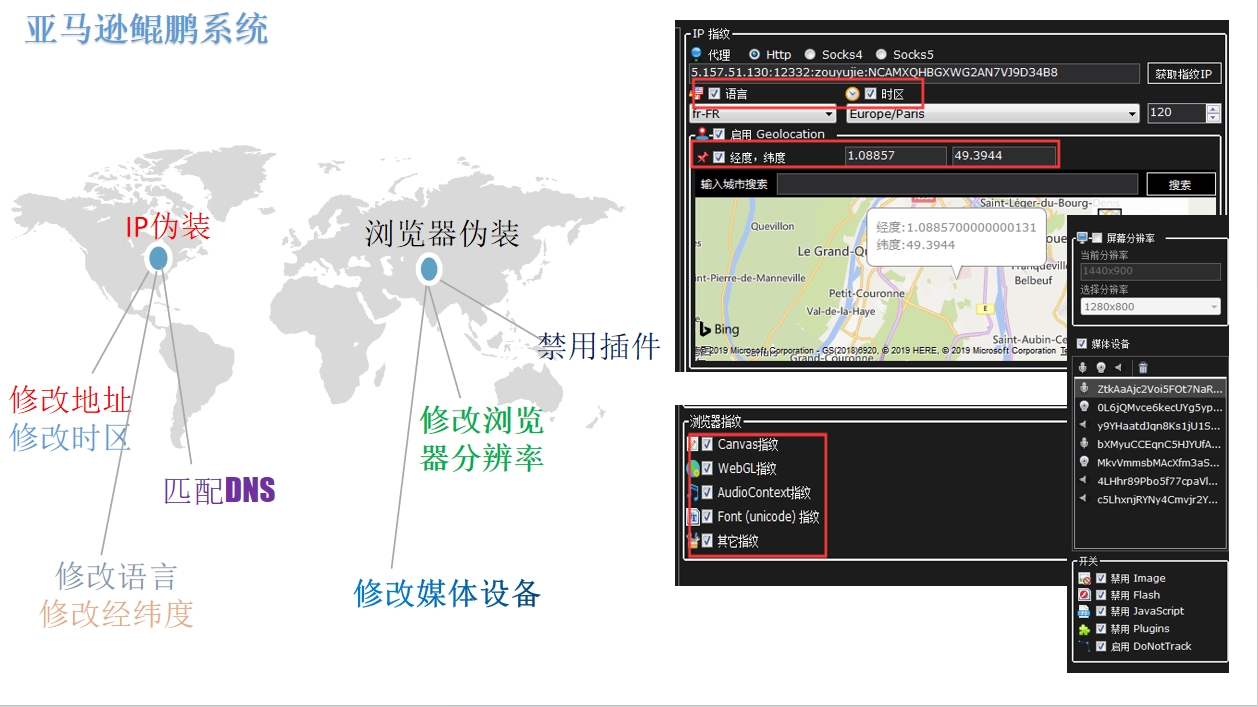Click the location person icon beside 启用 Geolocation
This screenshot has height=707, width=1258.
(x=703, y=133)
